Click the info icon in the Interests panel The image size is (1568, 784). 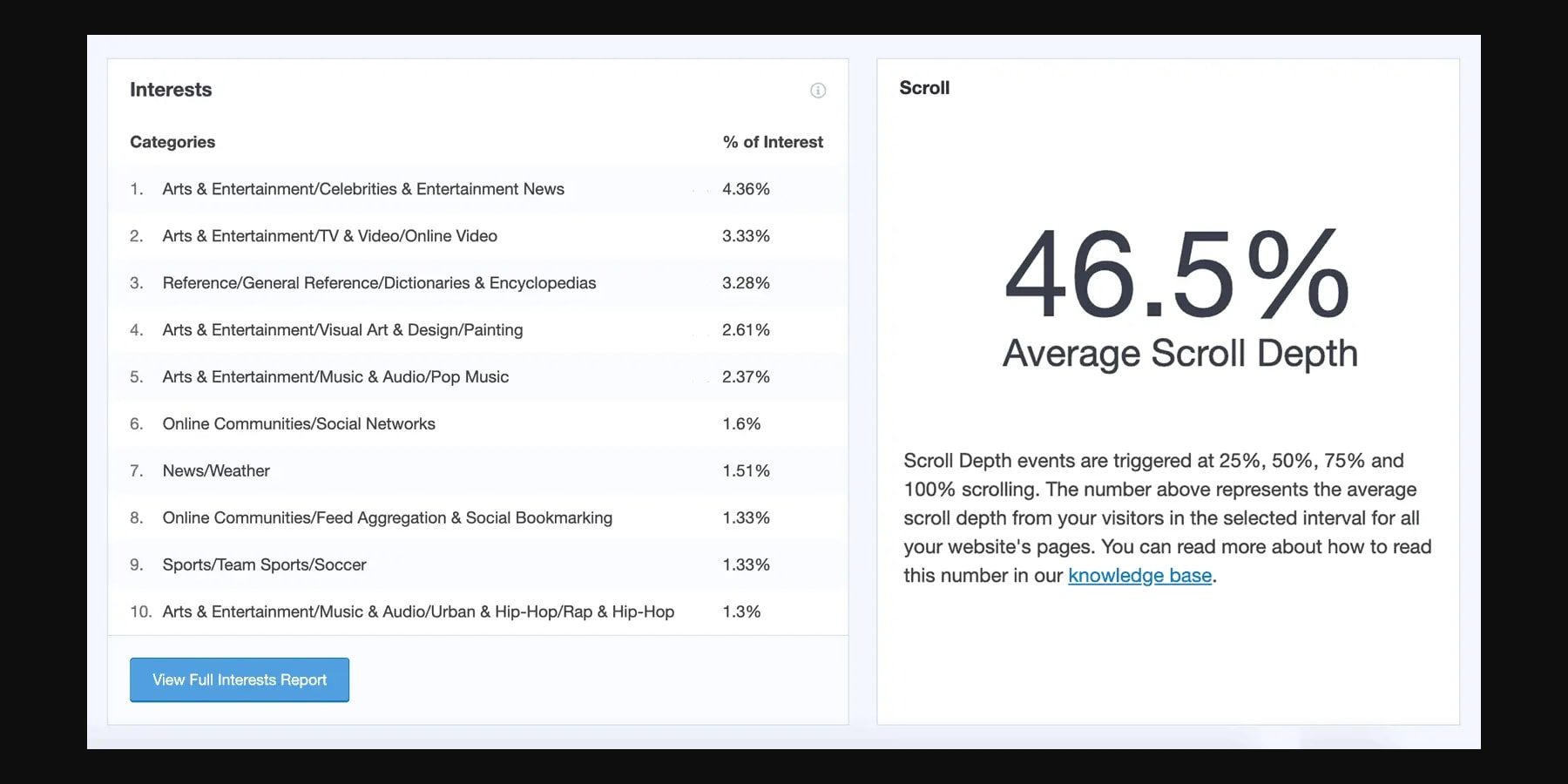[x=817, y=91]
